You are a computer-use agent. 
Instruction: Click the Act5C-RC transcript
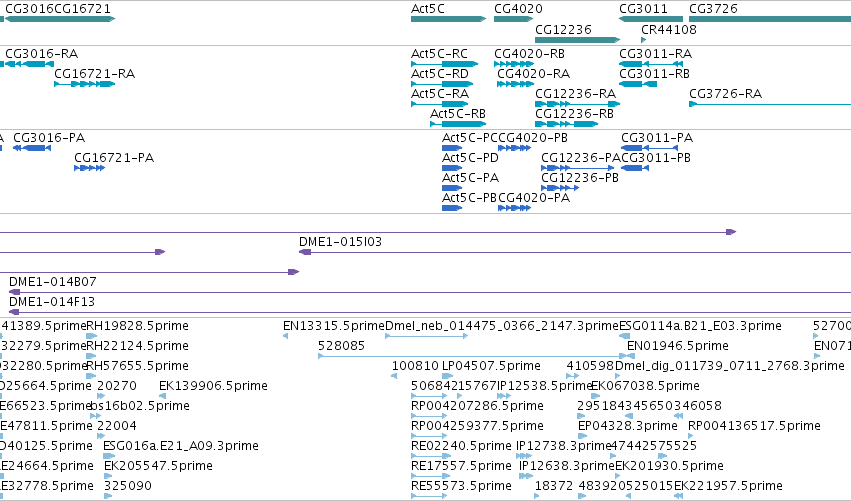[x=444, y=64]
